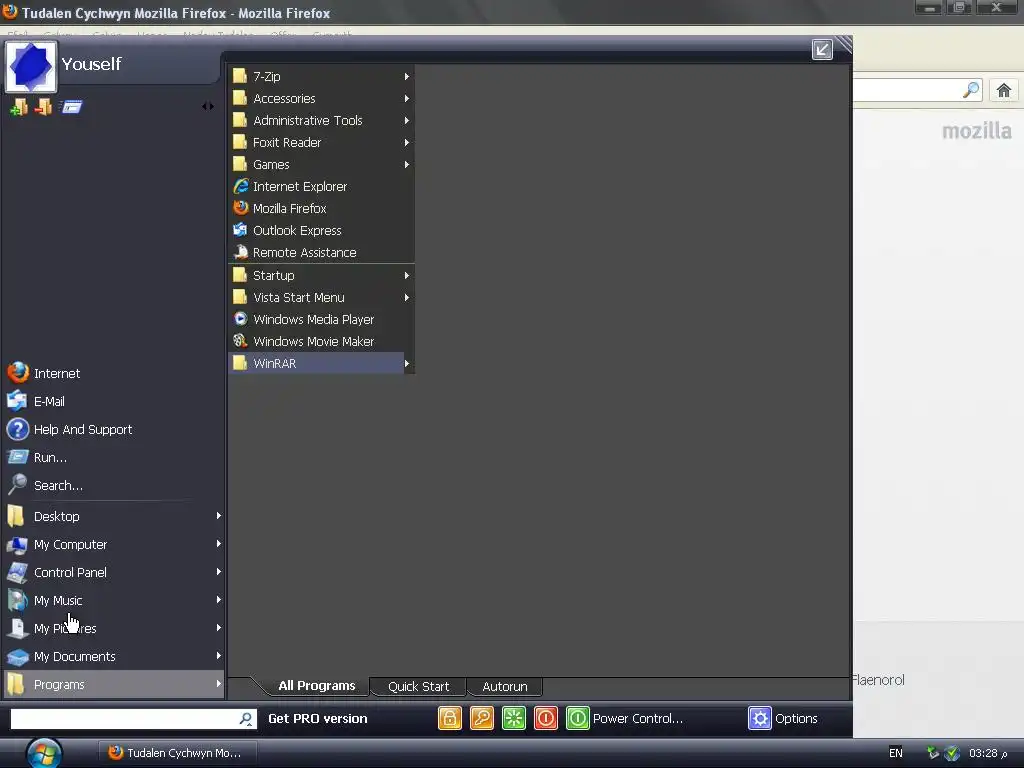Open the My Documents submenu
The height and width of the screenshot is (768, 1024).
pos(114,656)
